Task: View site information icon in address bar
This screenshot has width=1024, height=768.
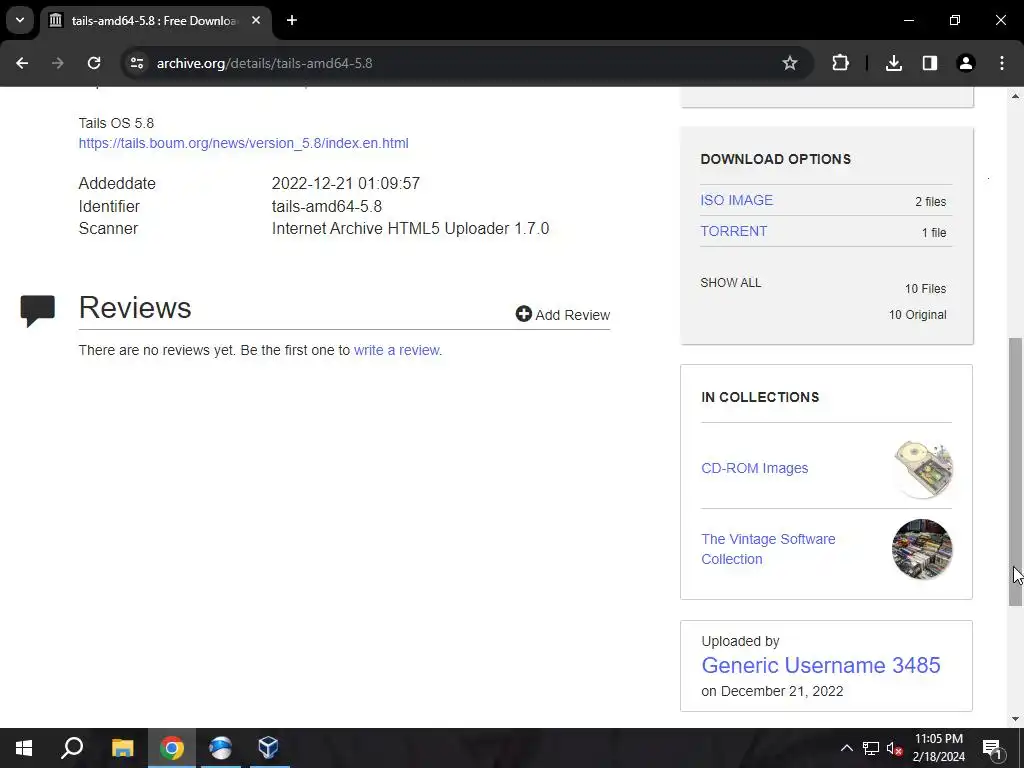Action: coord(136,63)
